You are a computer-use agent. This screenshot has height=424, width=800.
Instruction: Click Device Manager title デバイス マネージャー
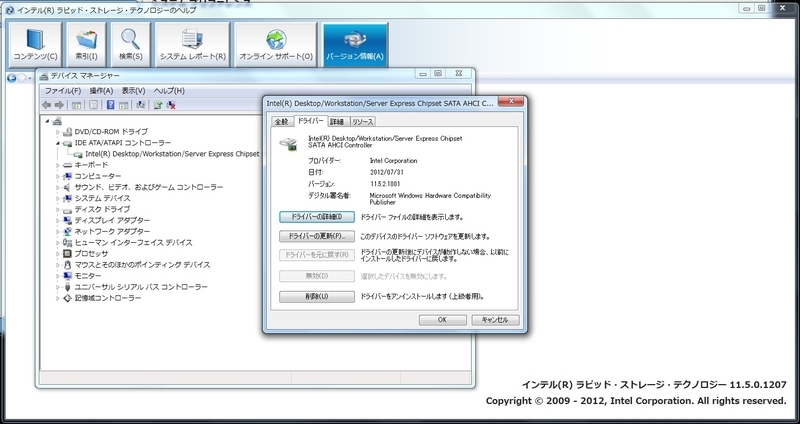coord(85,76)
